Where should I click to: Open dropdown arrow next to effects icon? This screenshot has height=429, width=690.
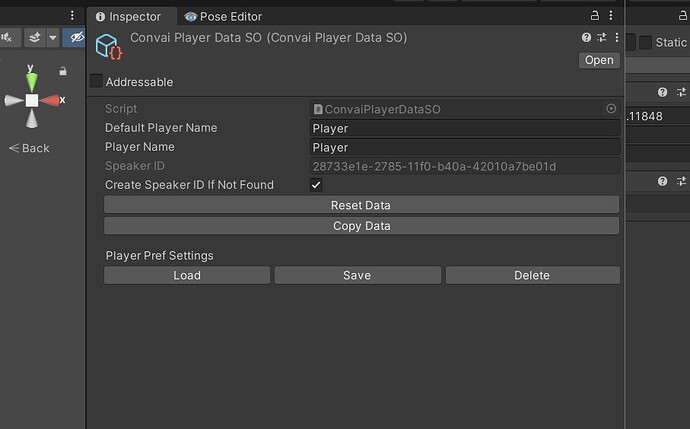(x=53, y=37)
